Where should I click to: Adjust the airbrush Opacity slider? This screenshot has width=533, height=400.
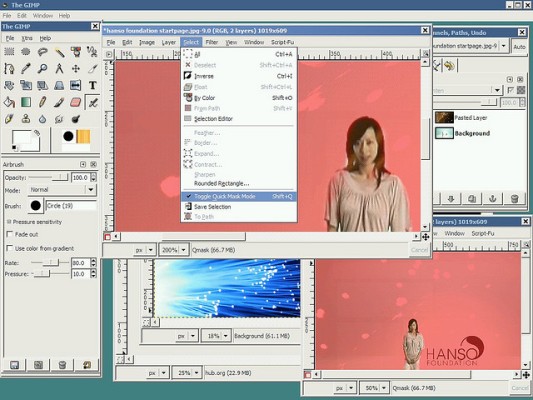(49, 177)
